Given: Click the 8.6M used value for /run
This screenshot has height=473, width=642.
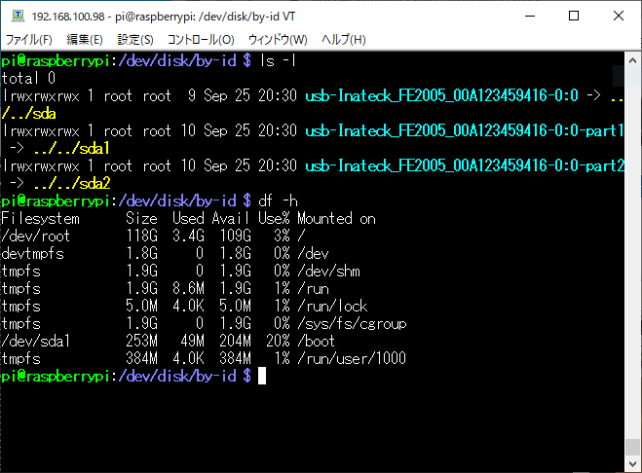Looking at the screenshot, I should pos(188,289).
